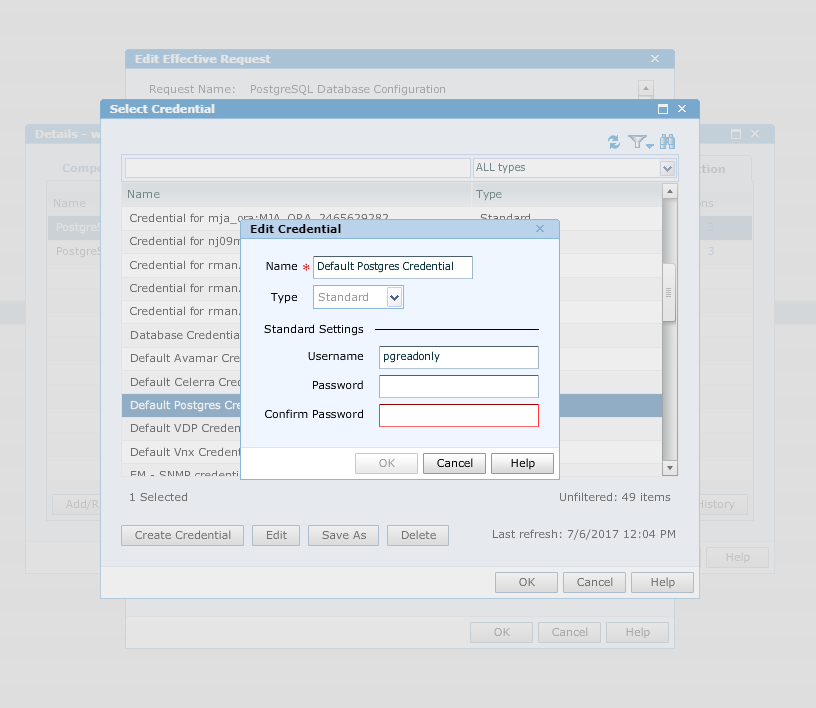Cancel the Edit Credential dialog

coord(454,463)
